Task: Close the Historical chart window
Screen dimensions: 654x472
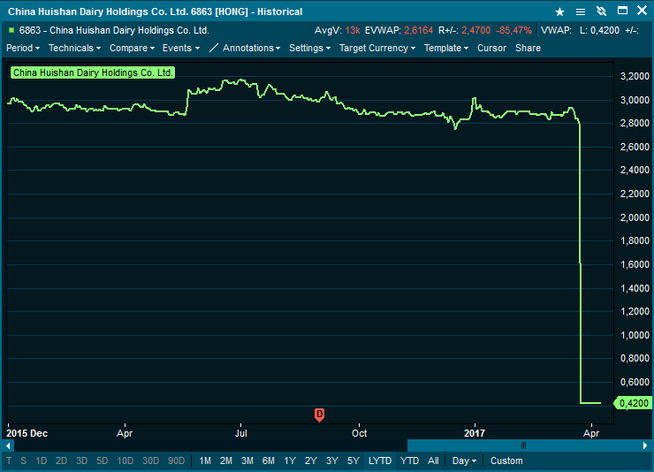Action: (642, 10)
